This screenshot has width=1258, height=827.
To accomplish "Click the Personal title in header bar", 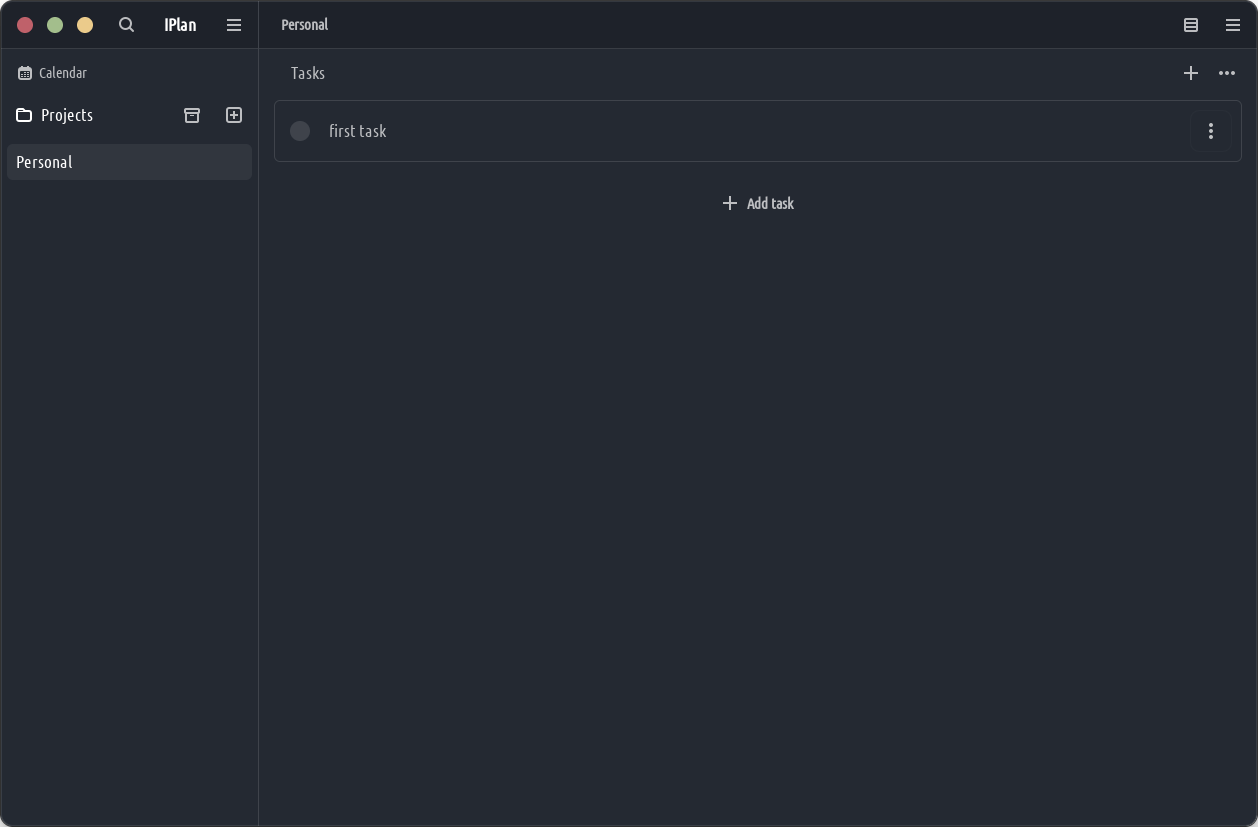I will pyautogui.click(x=305, y=25).
